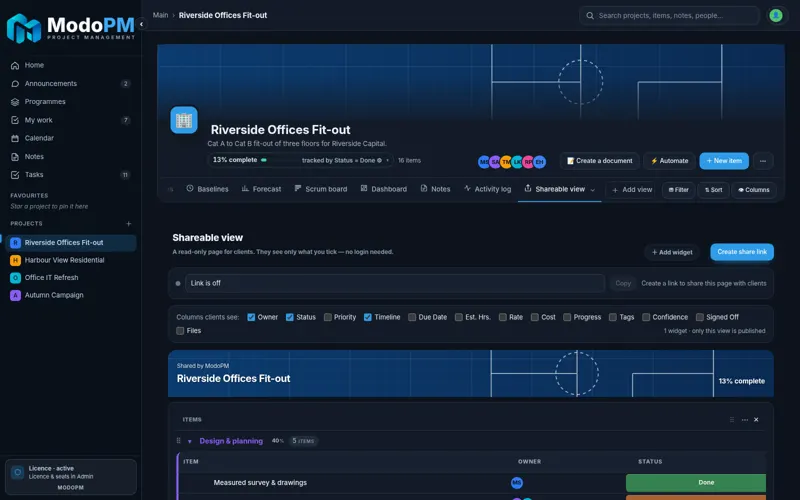Click the 13% complete progress bar
Image resolution: width=800 pixels, height=500 pixels.
(279, 160)
